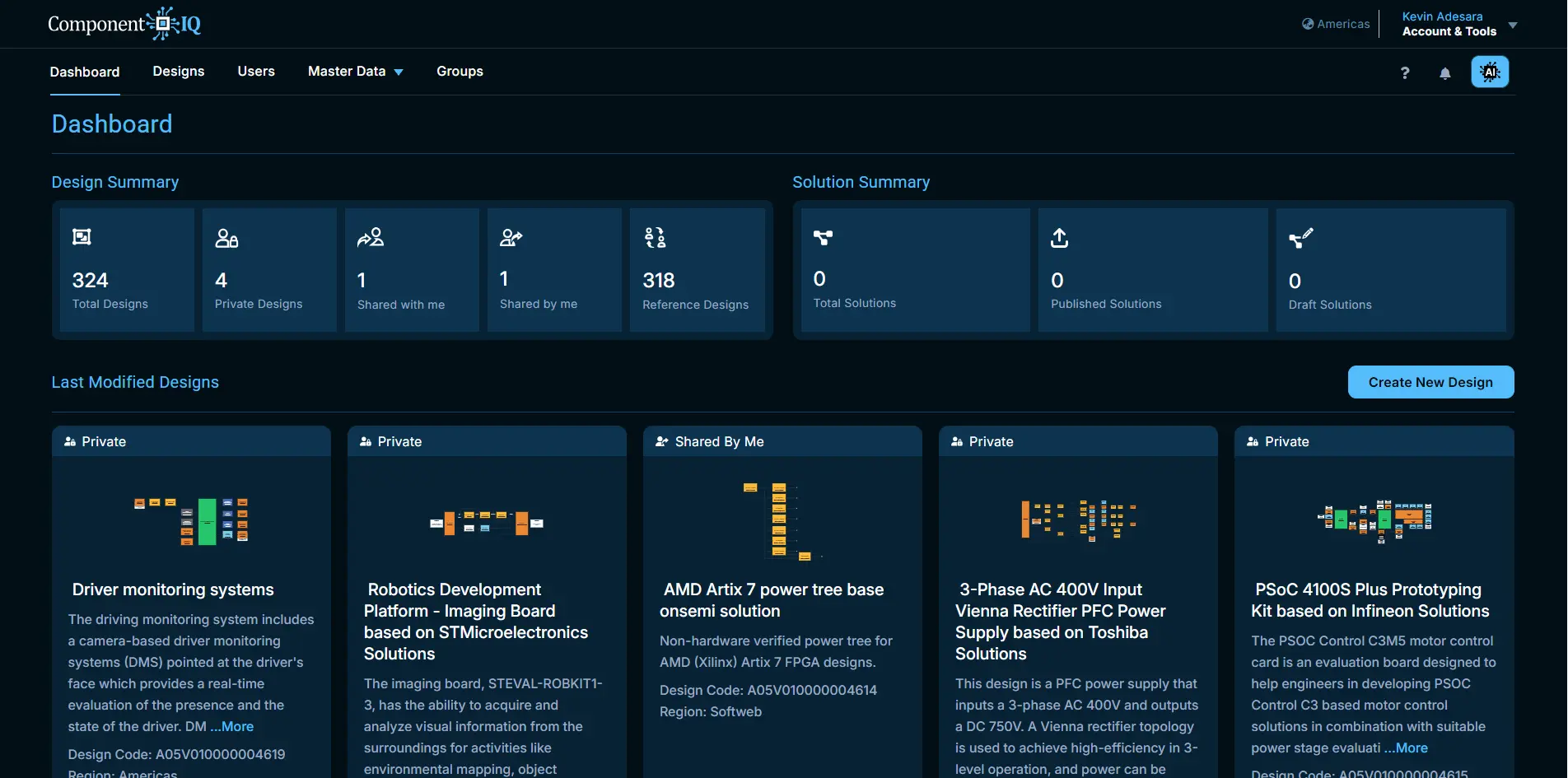1568x778 pixels.
Task: Click Design Code A05V010000004619 text
Action: 177,754
